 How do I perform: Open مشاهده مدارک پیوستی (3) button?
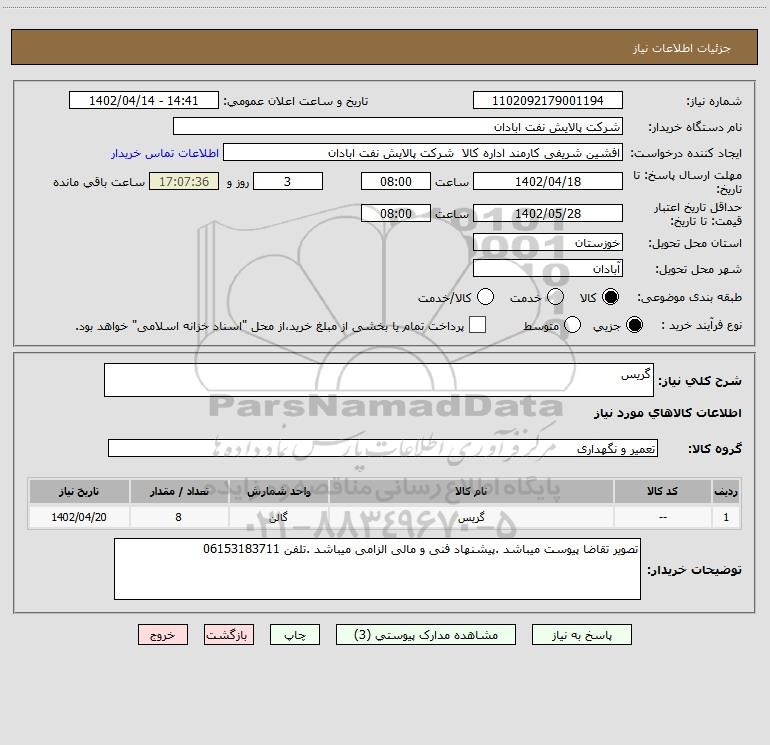tap(426, 635)
